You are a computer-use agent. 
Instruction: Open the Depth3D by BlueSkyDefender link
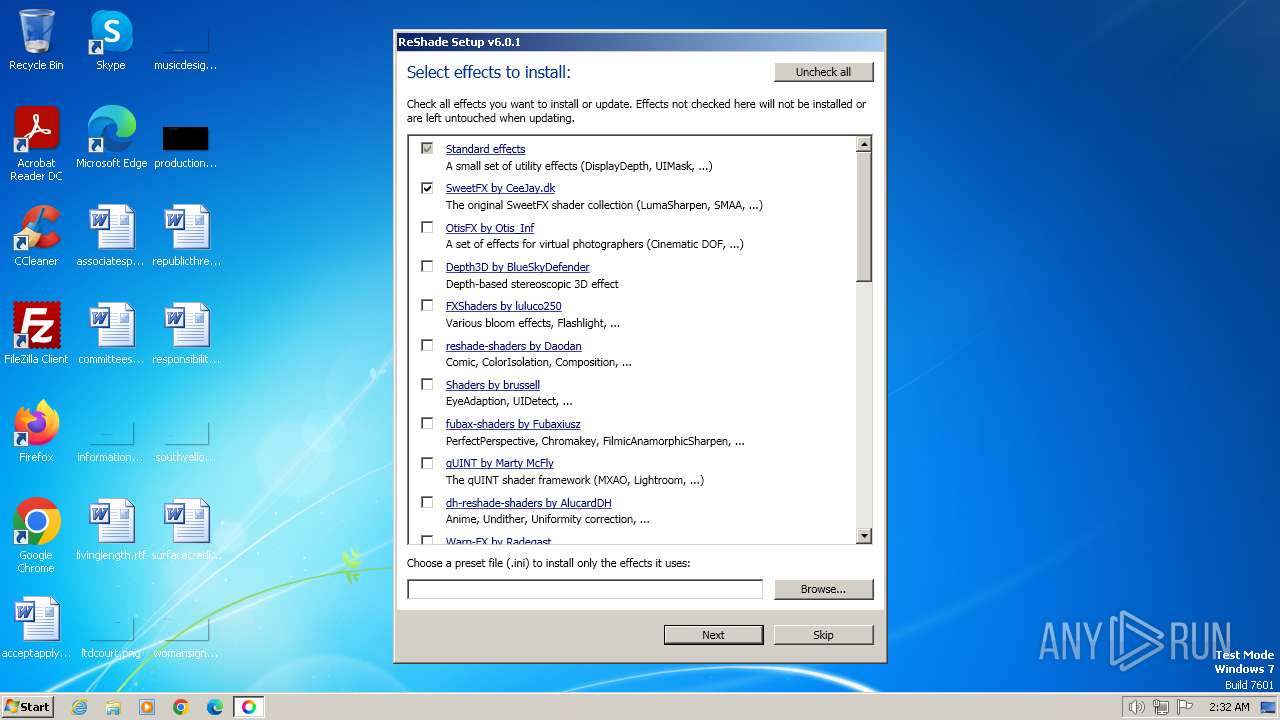[517, 267]
